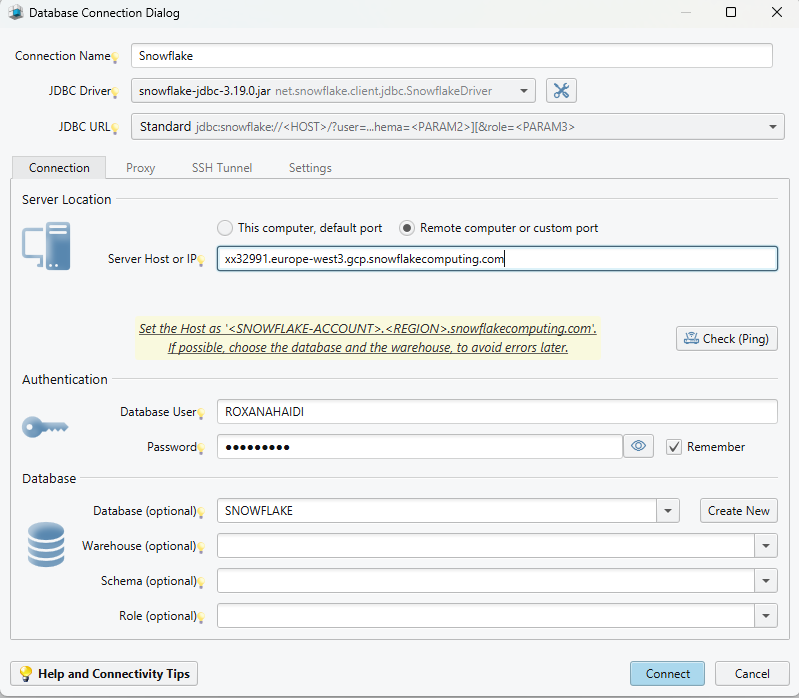Open the Warehouse dropdown list
The image size is (799, 698).
(x=766, y=546)
